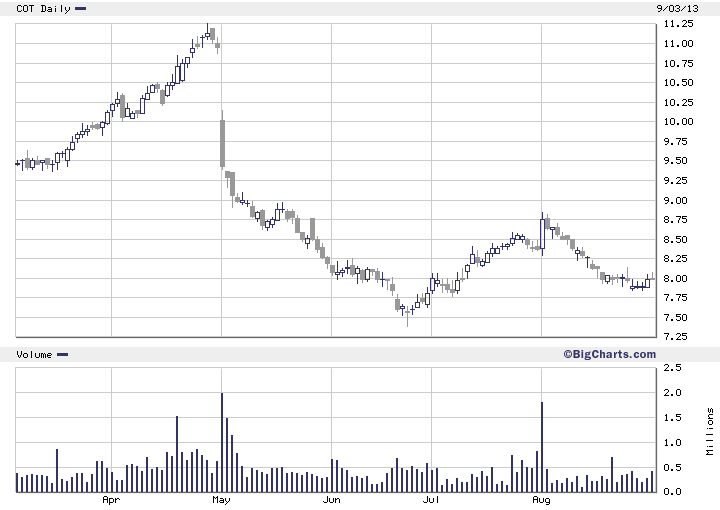Click the 7.75 price axis label
Image resolution: width=720 pixels, height=510 pixels.
(x=675, y=297)
